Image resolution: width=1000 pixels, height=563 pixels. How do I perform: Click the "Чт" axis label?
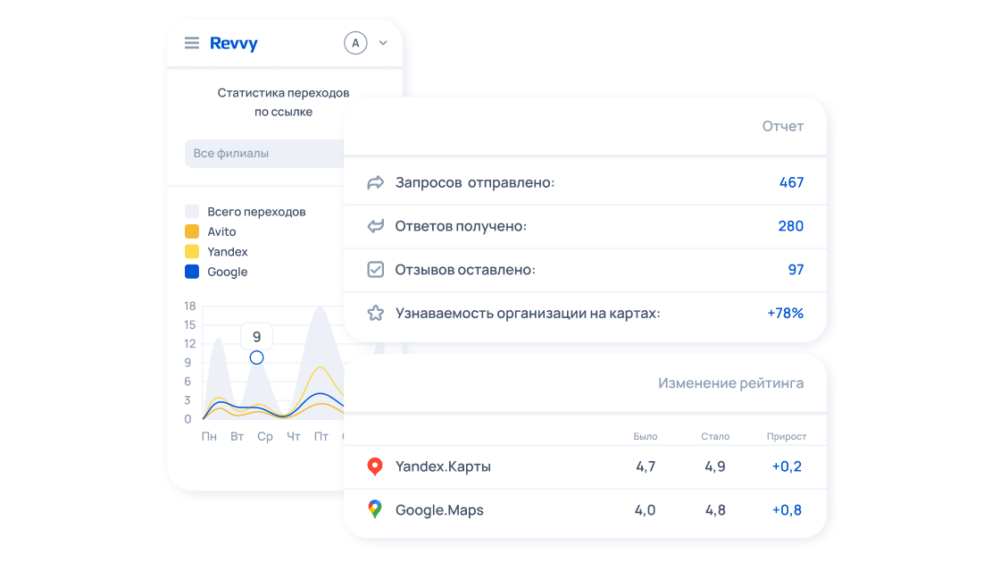point(293,437)
